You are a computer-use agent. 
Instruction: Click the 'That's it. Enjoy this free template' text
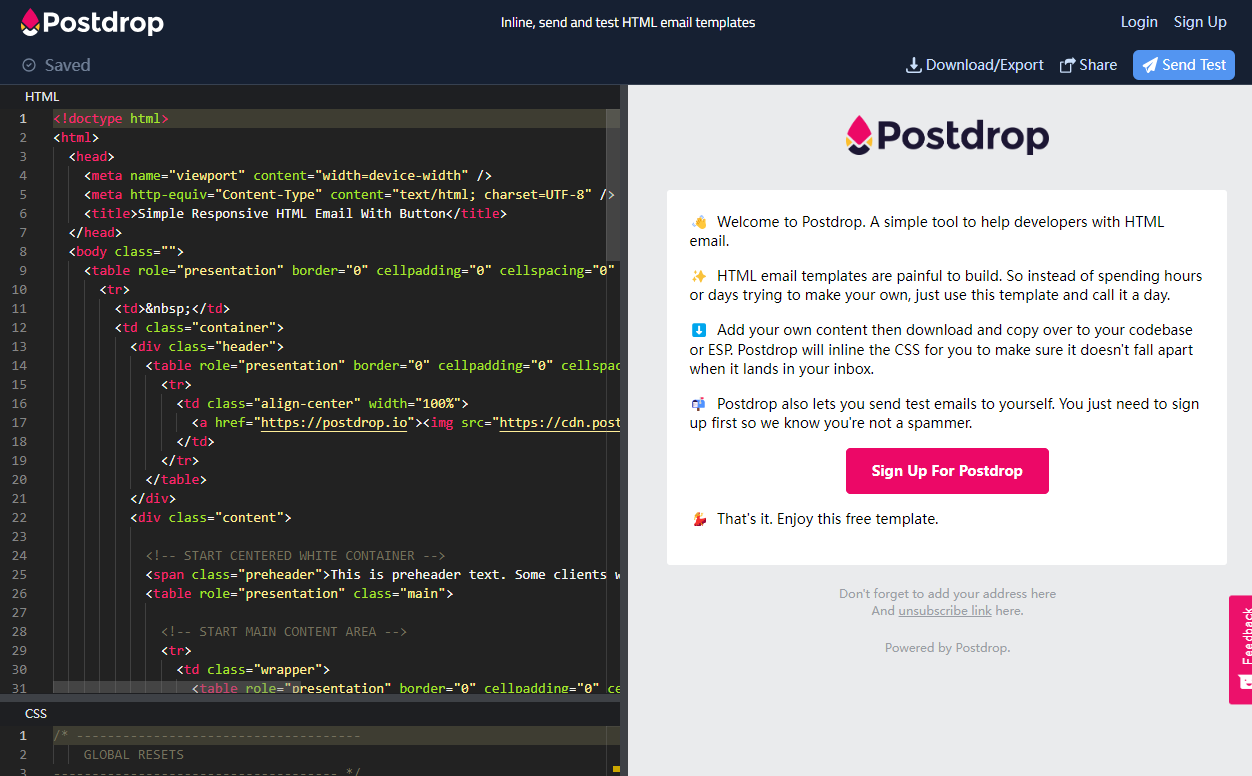[x=827, y=519]
